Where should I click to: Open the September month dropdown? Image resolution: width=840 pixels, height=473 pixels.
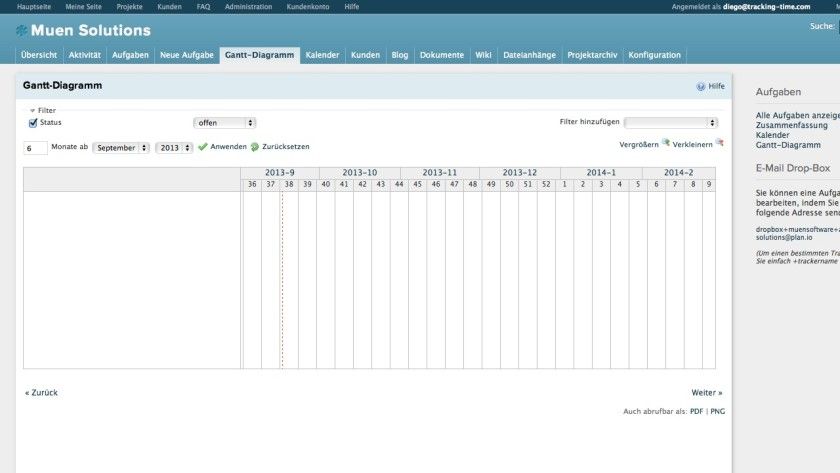point(121,148)
